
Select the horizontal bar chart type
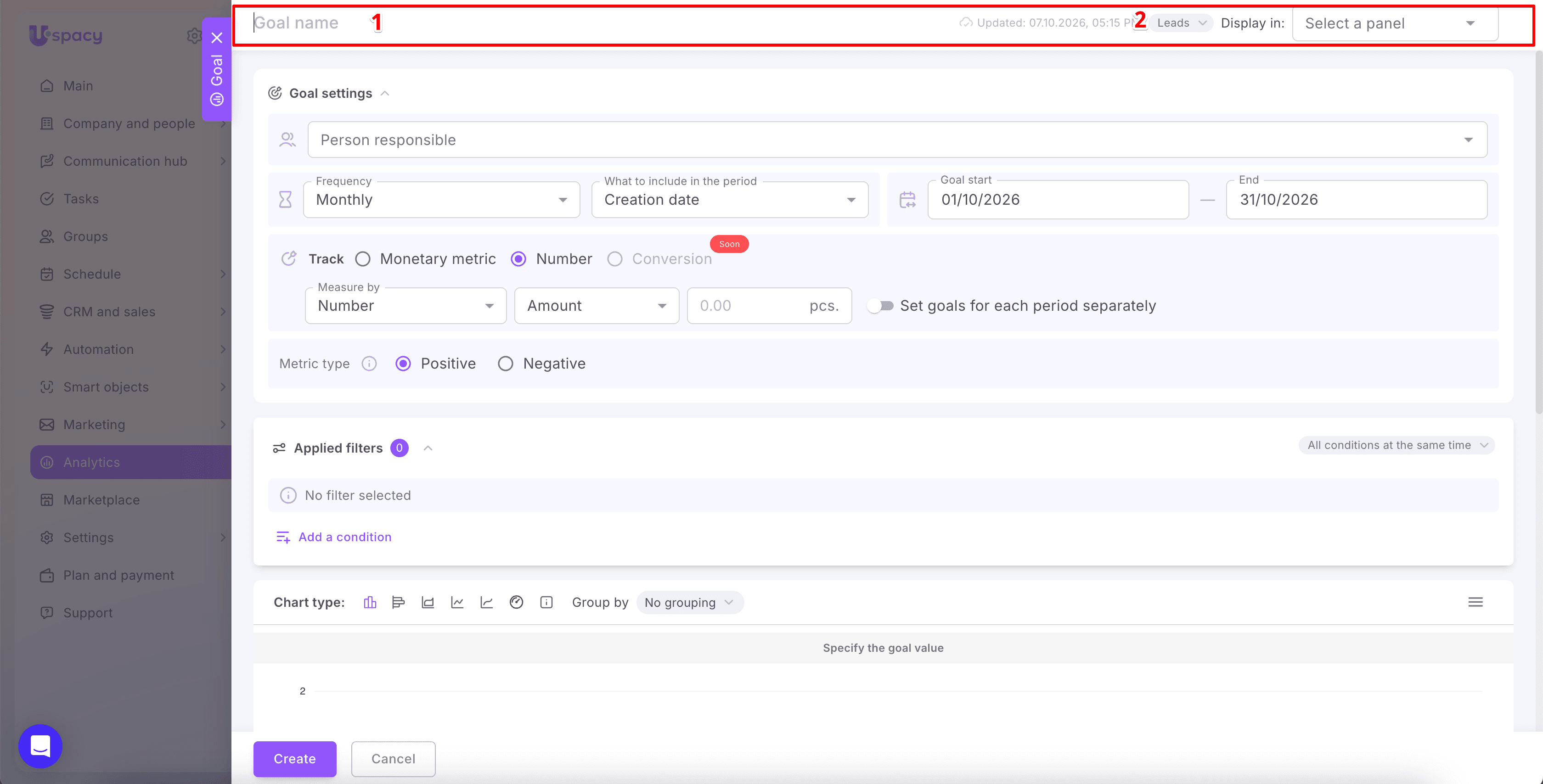point(398,603)
